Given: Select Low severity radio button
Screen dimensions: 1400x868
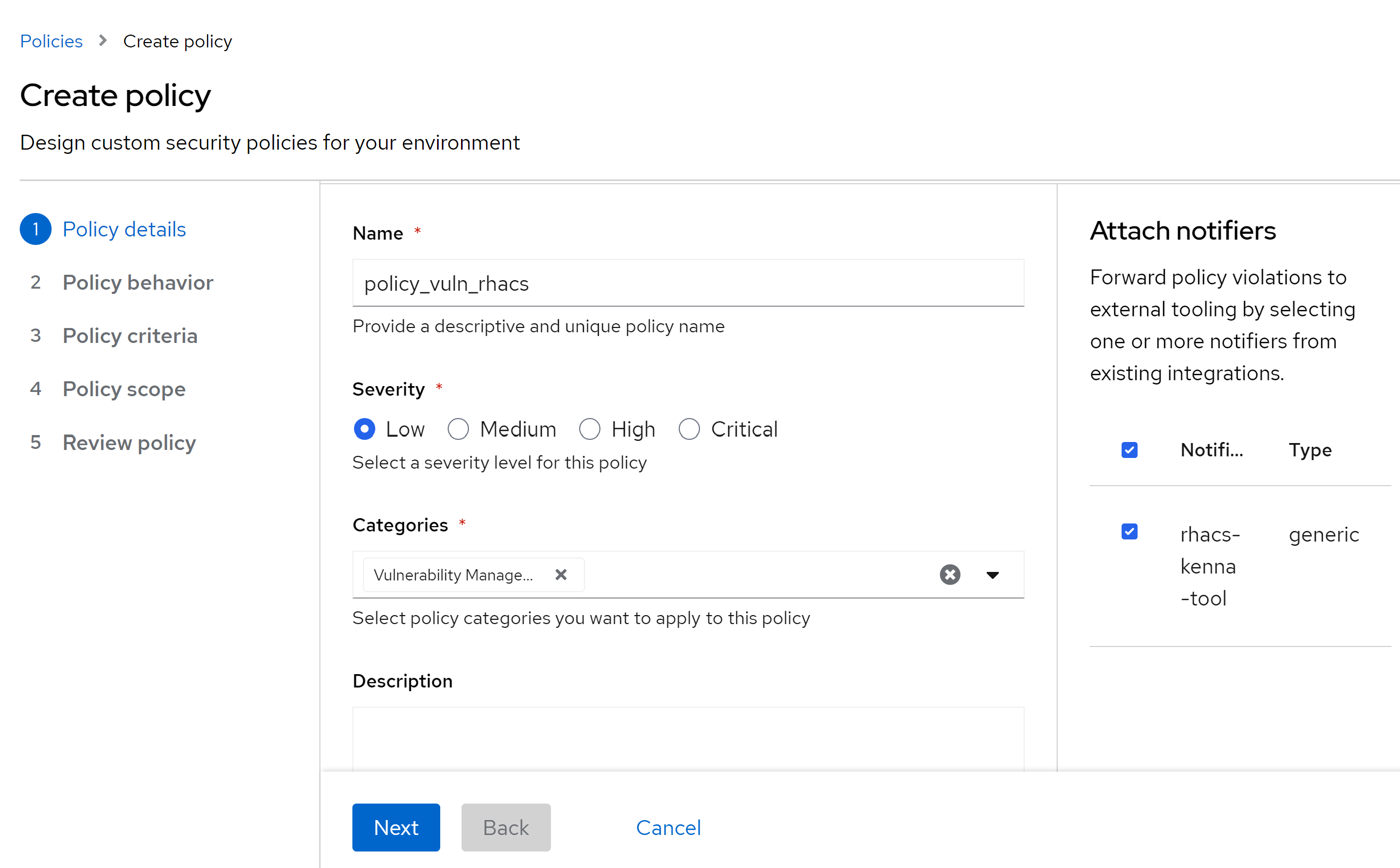Looking at the screenshot, I should pos(364,429).
